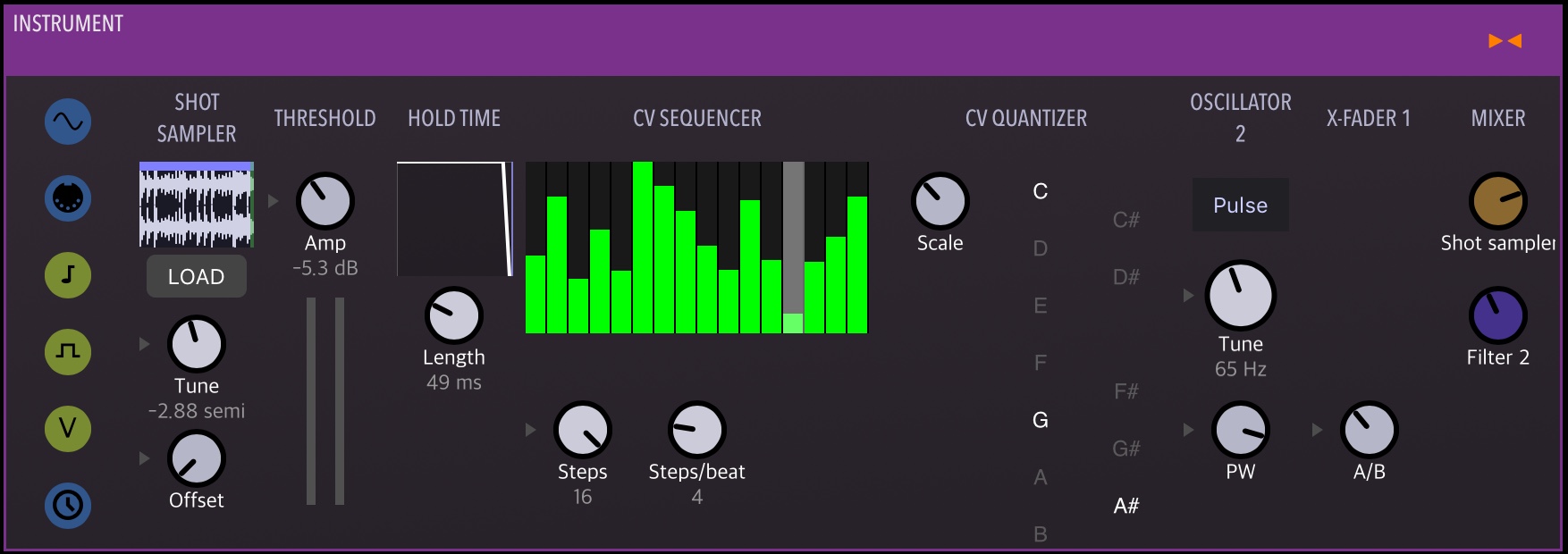Click the hold time envelope display
Viewport: 1568px width, 554px height.
point(454,219)
